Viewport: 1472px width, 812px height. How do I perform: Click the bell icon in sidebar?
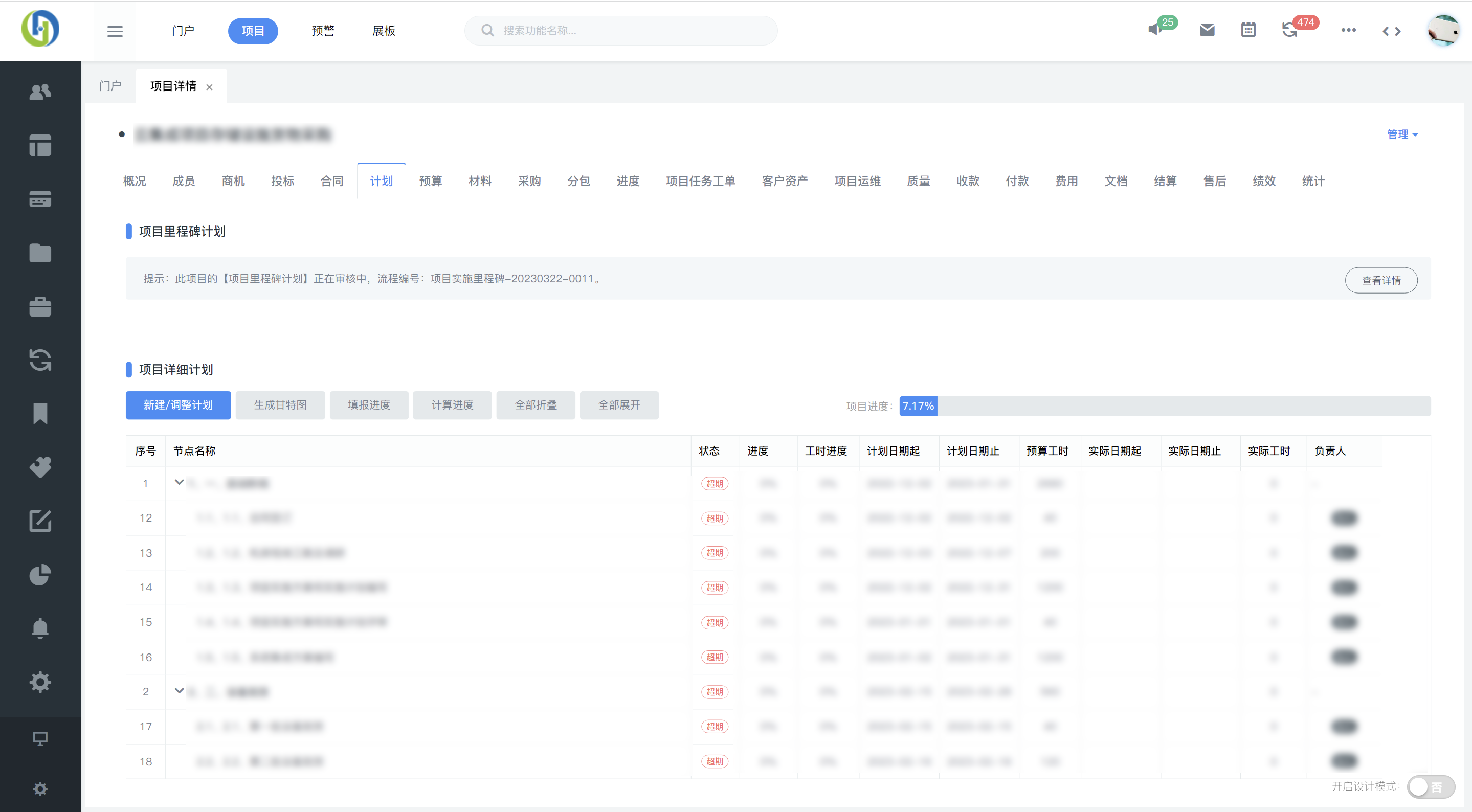click(40, 628)
